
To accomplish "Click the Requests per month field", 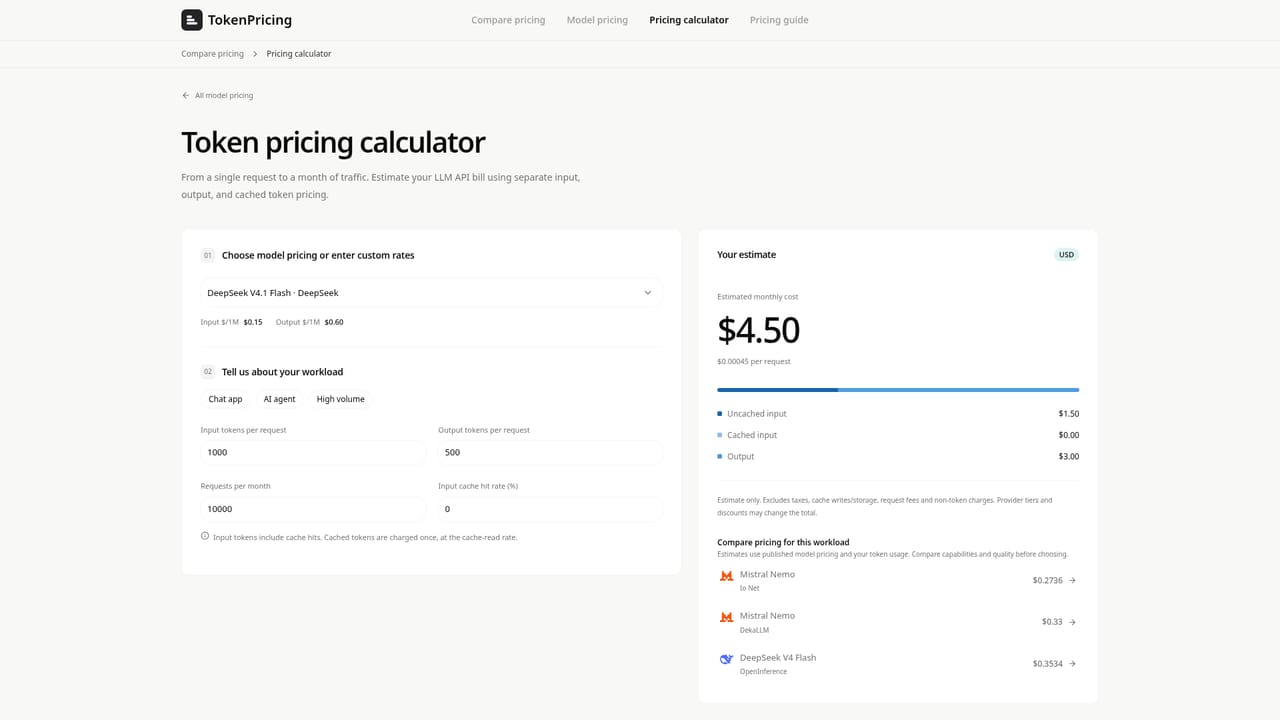I will pos(313,509).
